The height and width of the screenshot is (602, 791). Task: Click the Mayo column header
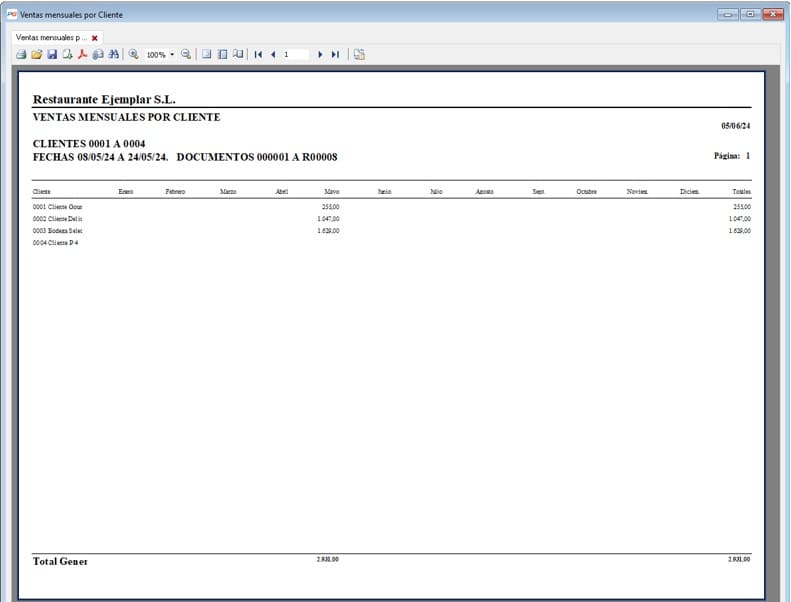332,192
